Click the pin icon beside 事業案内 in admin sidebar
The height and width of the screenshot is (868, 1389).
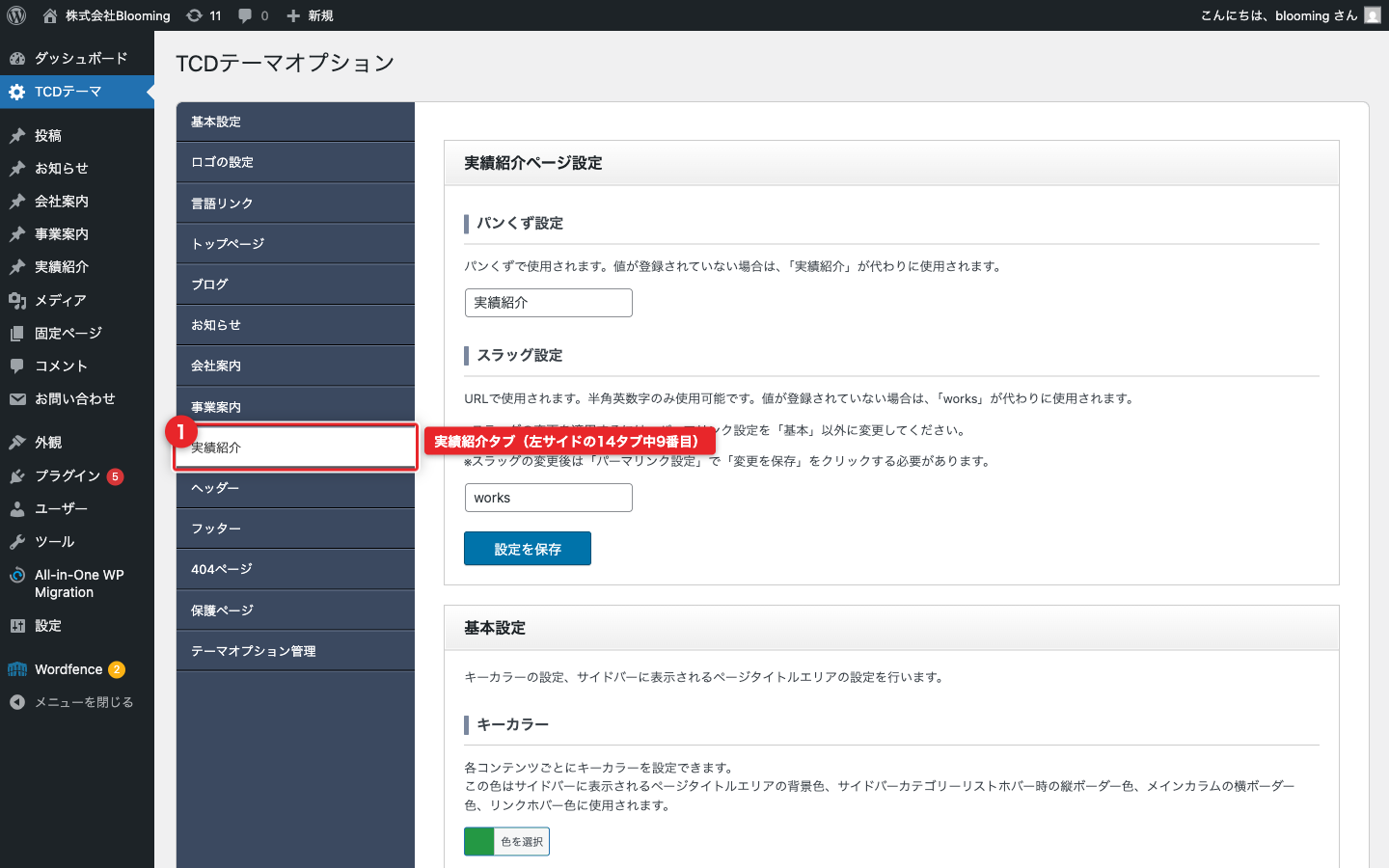click(x=17, y=234)
